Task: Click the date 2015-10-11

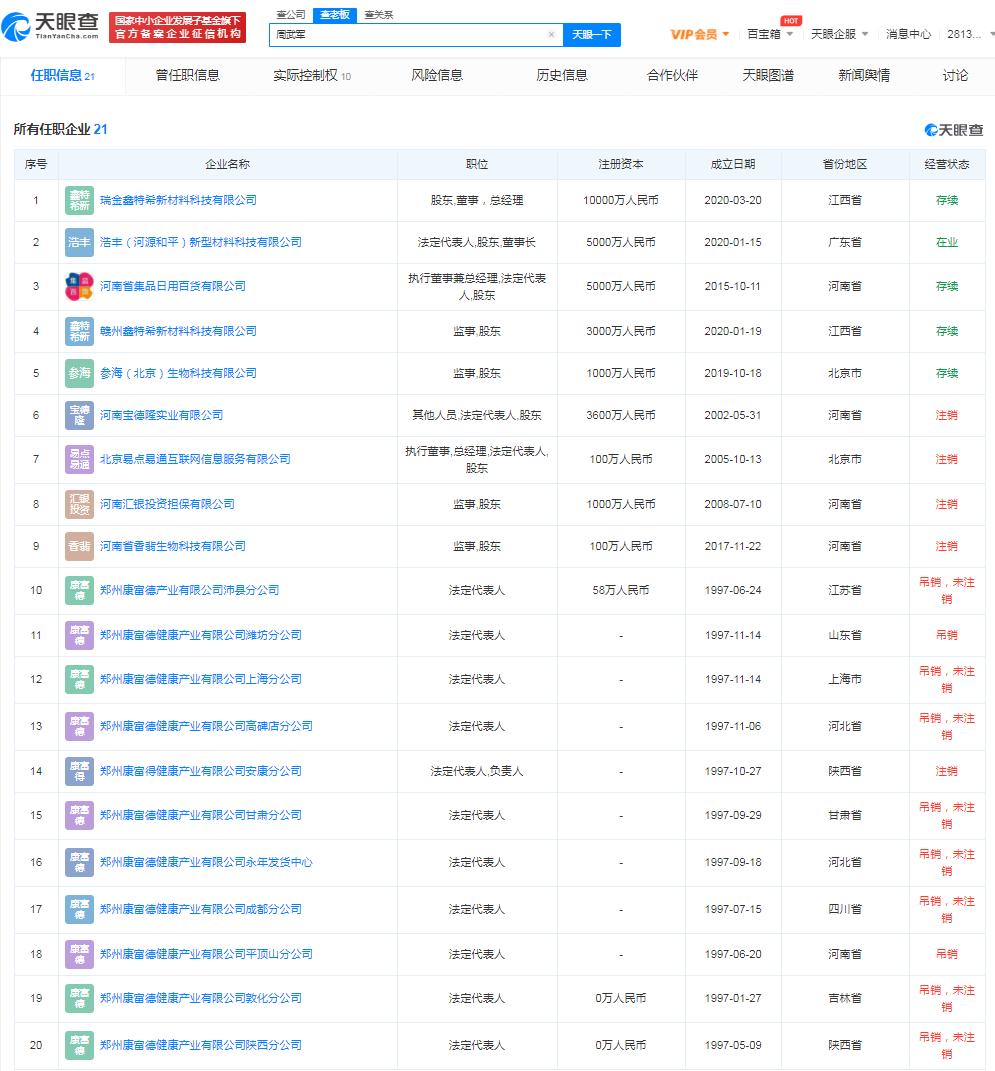Action: [x=733, y=286]
